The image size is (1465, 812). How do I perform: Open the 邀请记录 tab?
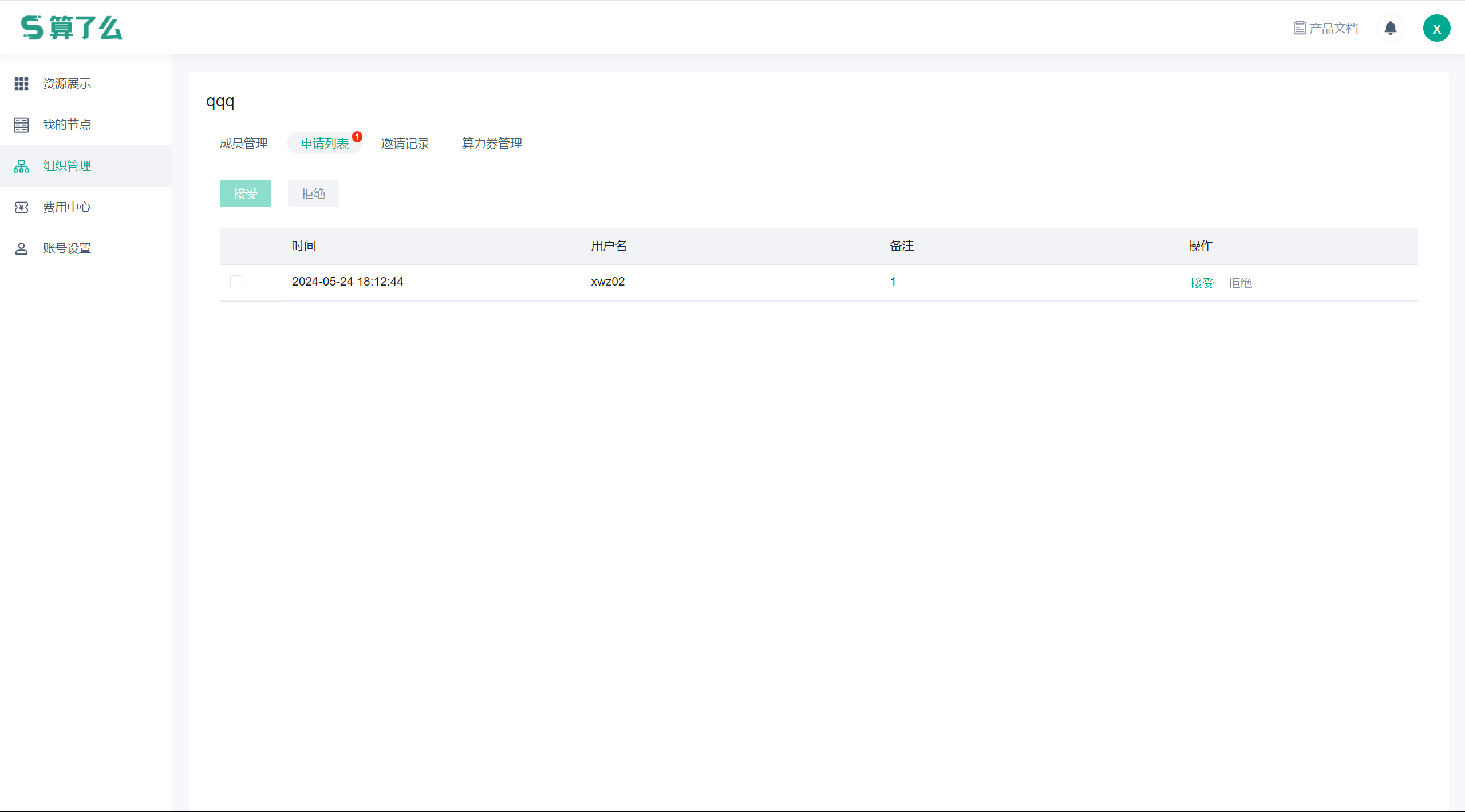pyautogui.click(x=405, y=143)
